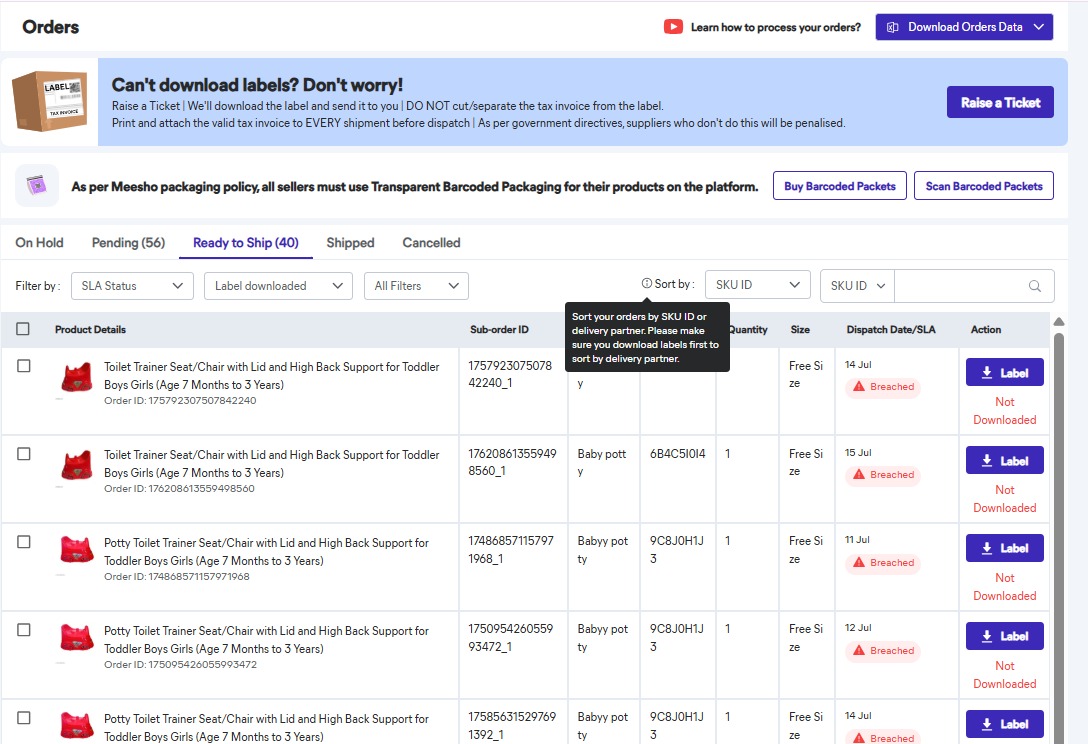Expand the Label downloaded filter dropdown

(x=278, y=286)
